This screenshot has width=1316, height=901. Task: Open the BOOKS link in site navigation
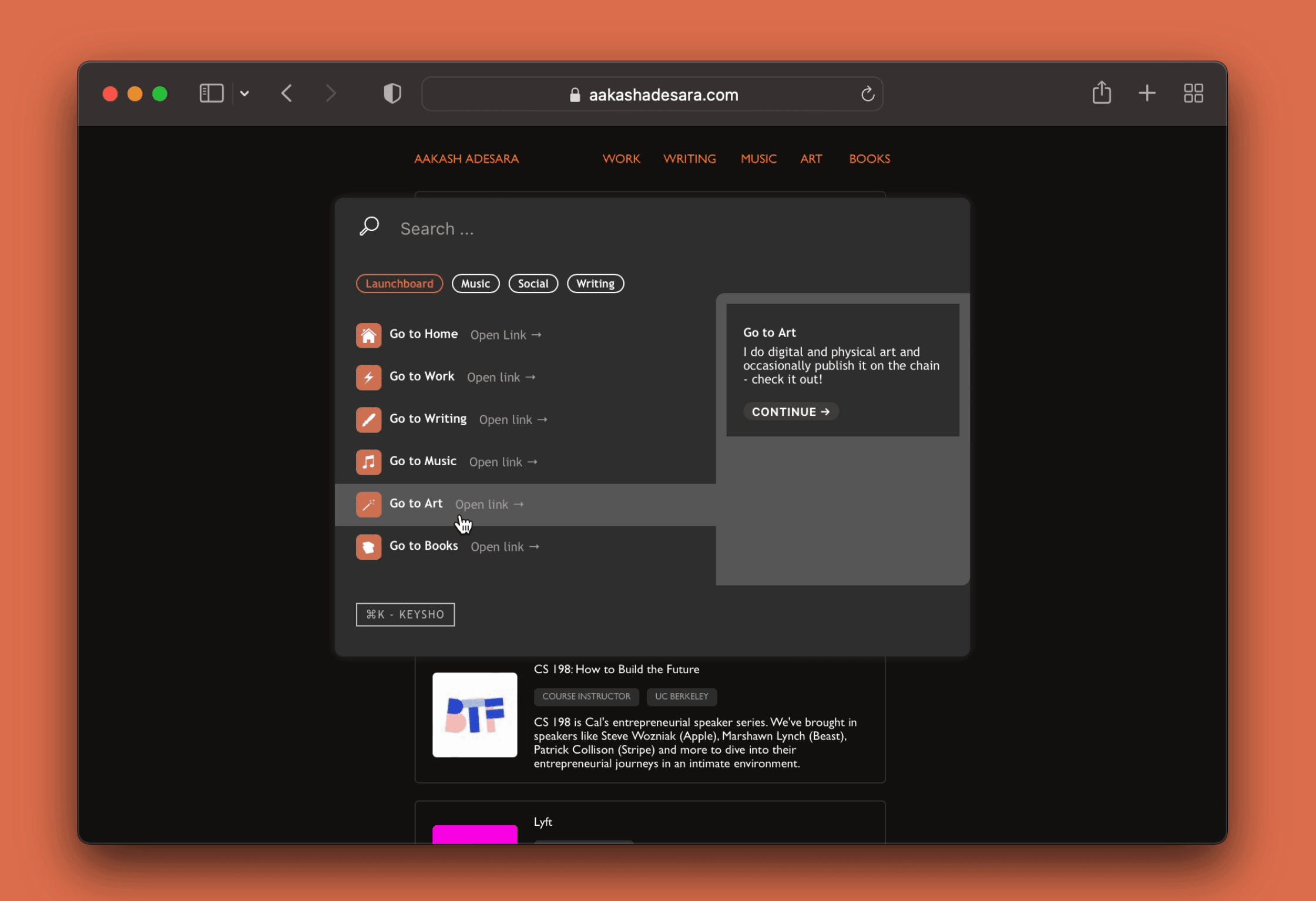click(869, 159)
